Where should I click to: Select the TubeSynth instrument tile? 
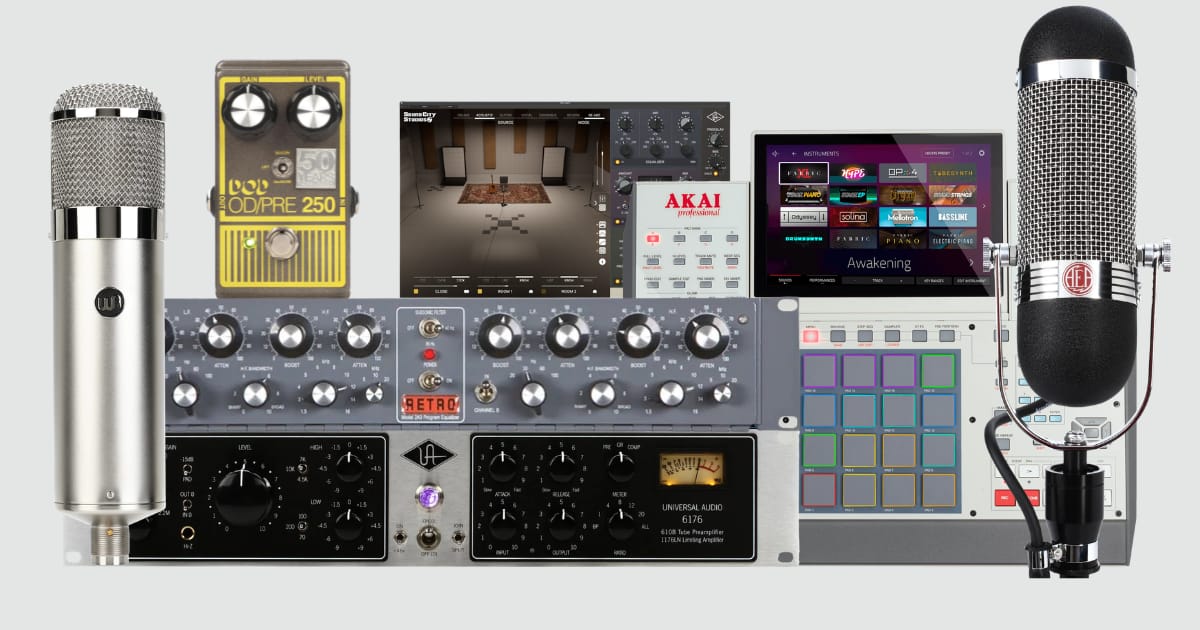click(952, 173)
